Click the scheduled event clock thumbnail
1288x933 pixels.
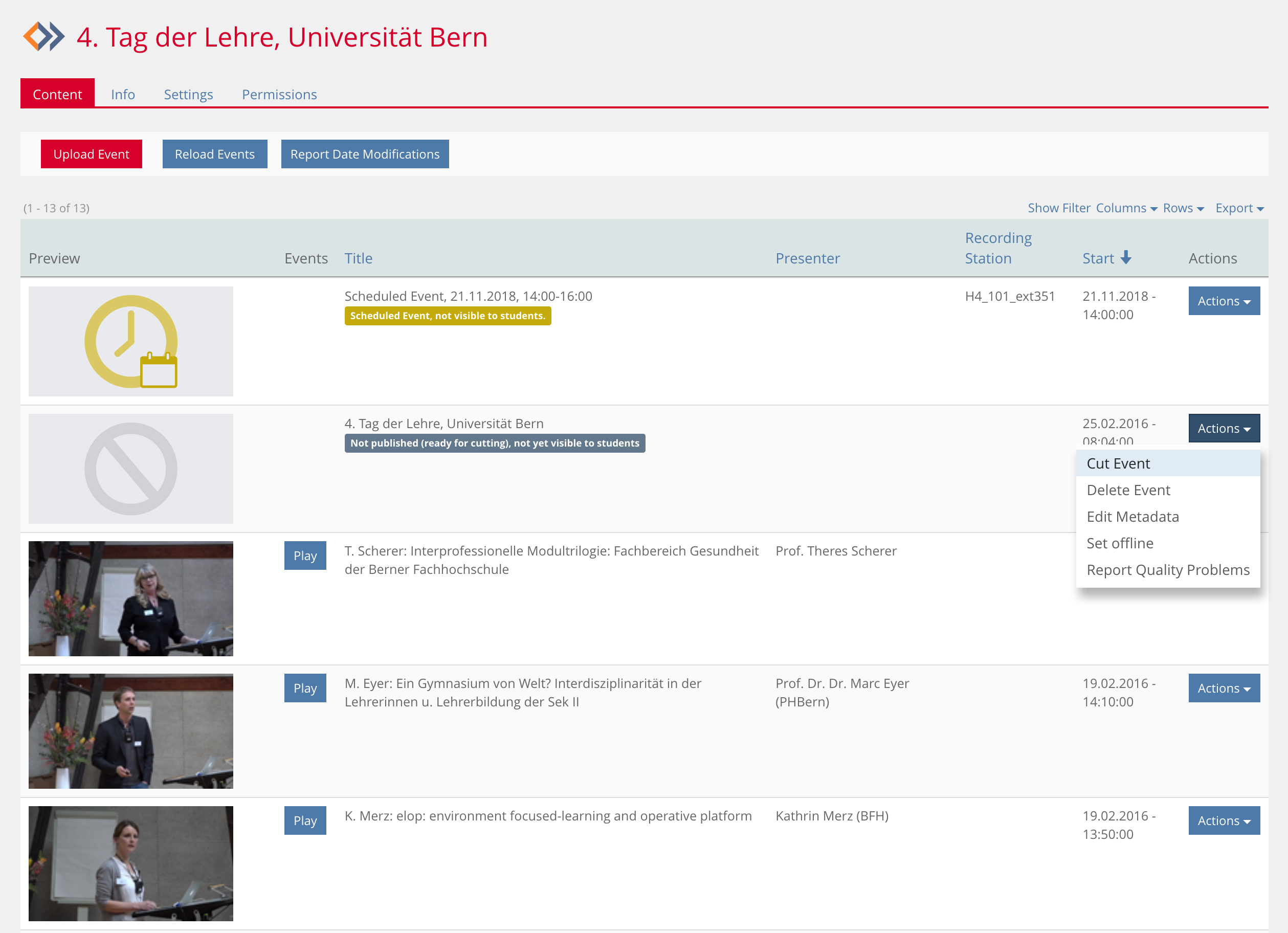pos(130,341)
